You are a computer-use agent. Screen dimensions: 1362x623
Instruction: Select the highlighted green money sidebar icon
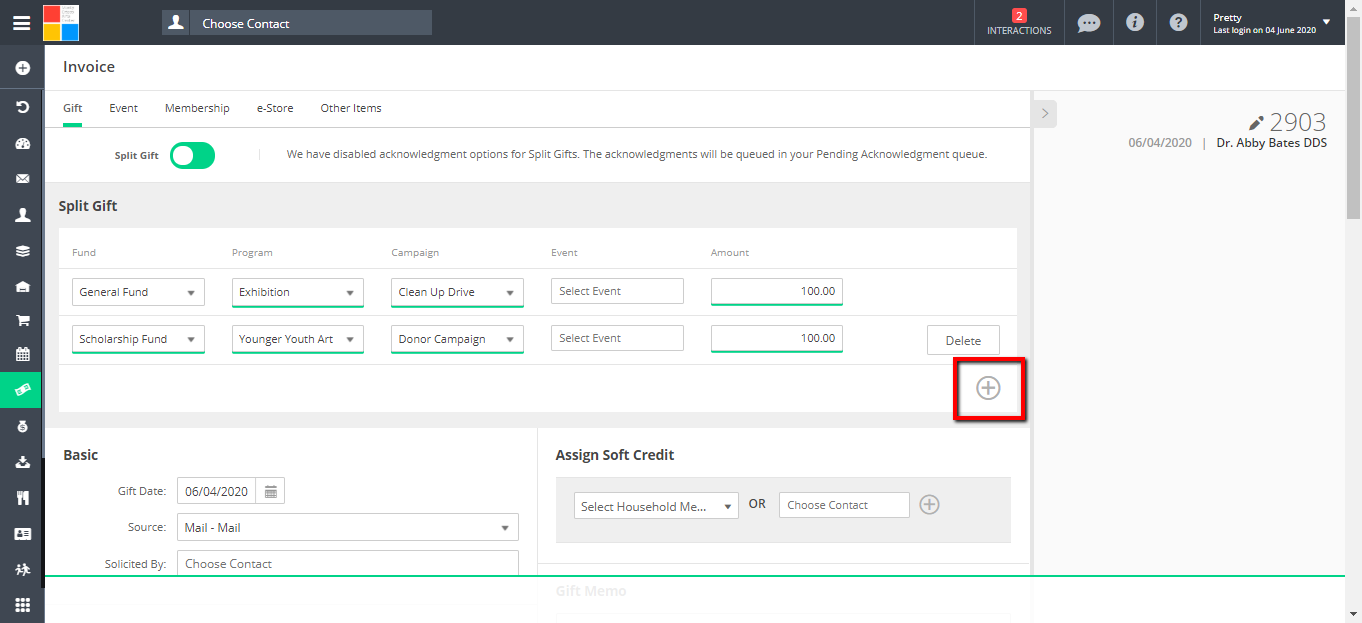pos(22,389)
